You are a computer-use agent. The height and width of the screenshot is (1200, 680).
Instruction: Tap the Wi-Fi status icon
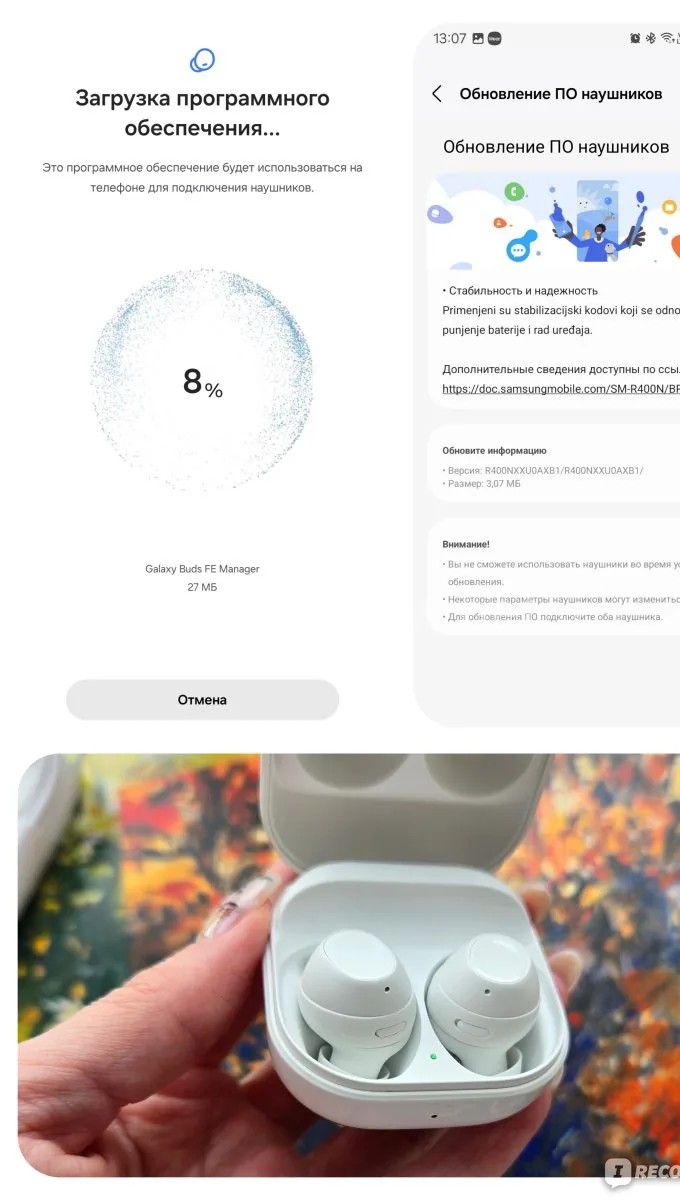[x=667, y=38]
